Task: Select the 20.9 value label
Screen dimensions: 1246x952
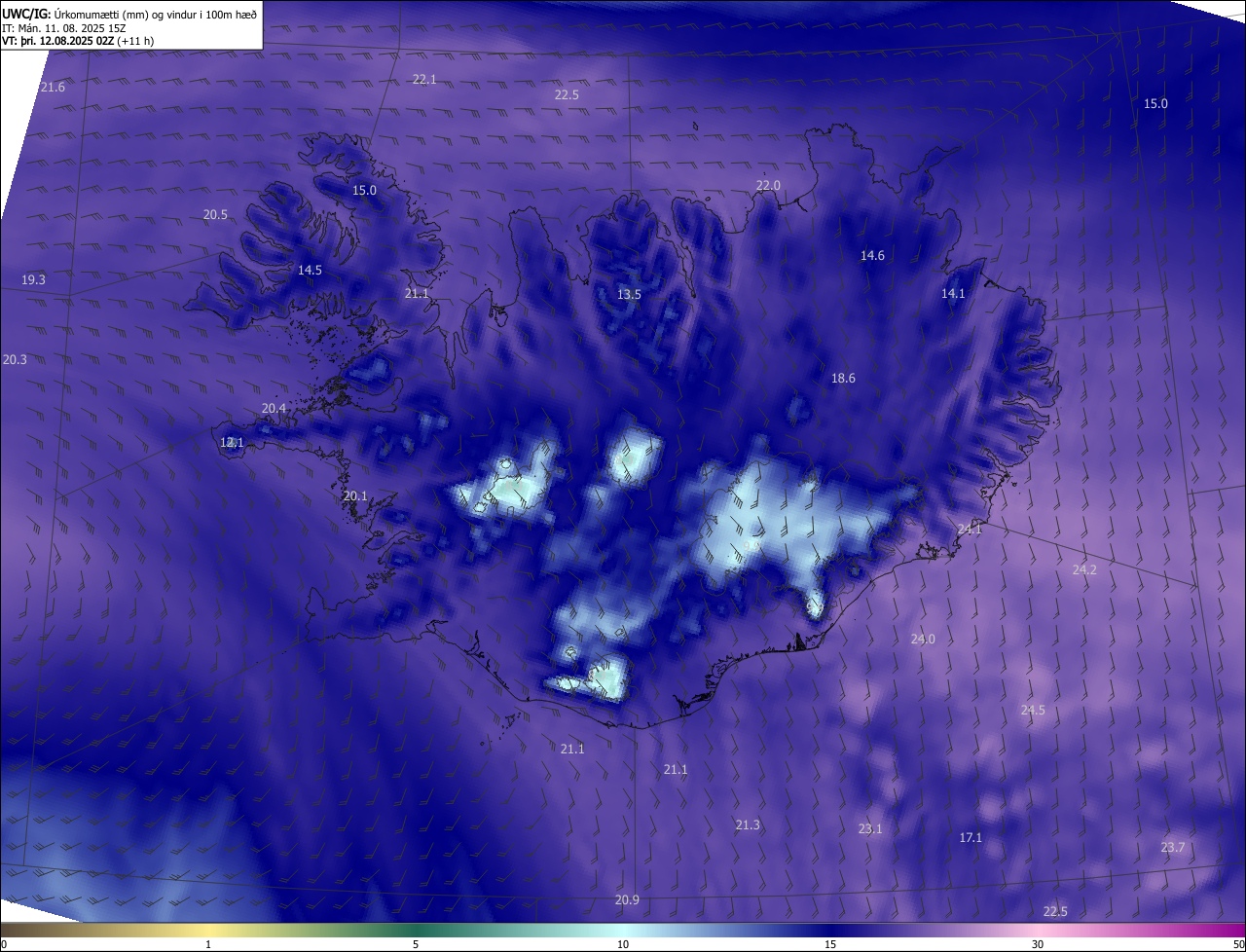Action: [x=627, y=900]
